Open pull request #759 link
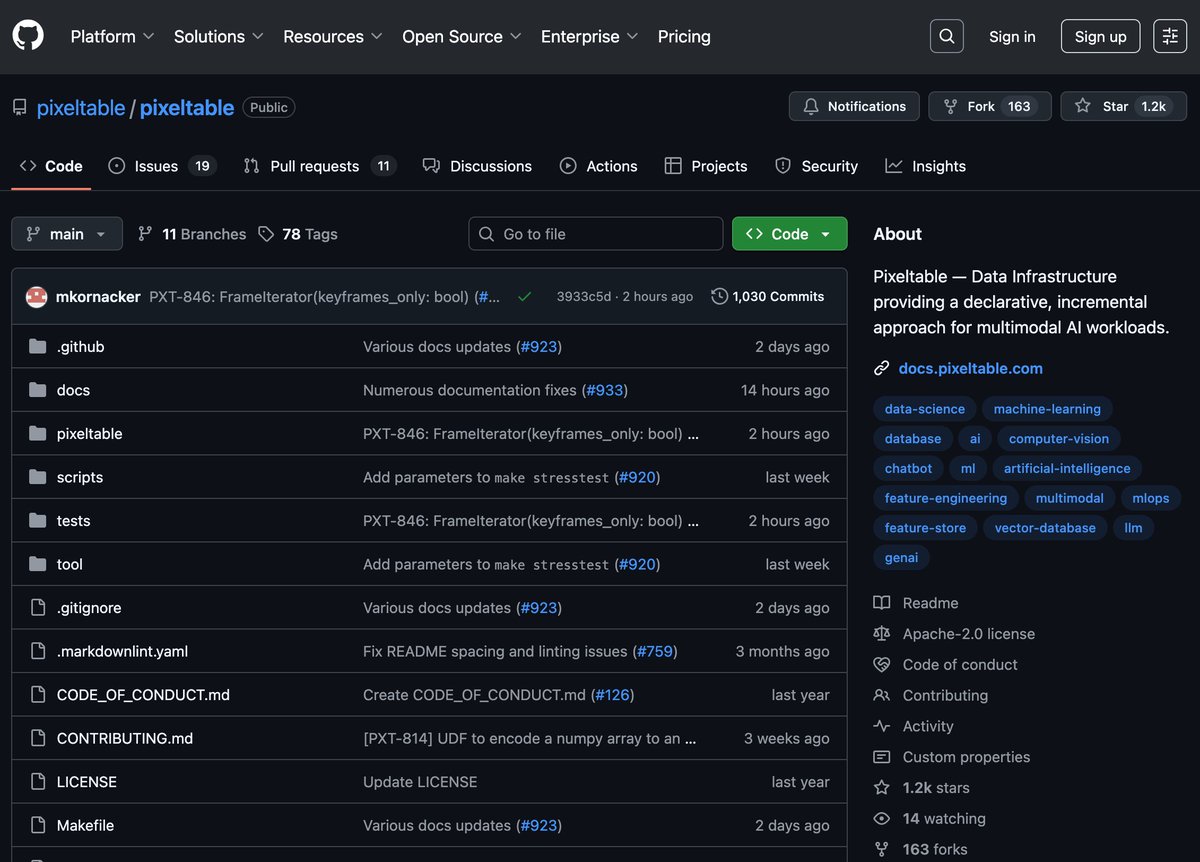1200x862 pixels. (x=655, y=651)
